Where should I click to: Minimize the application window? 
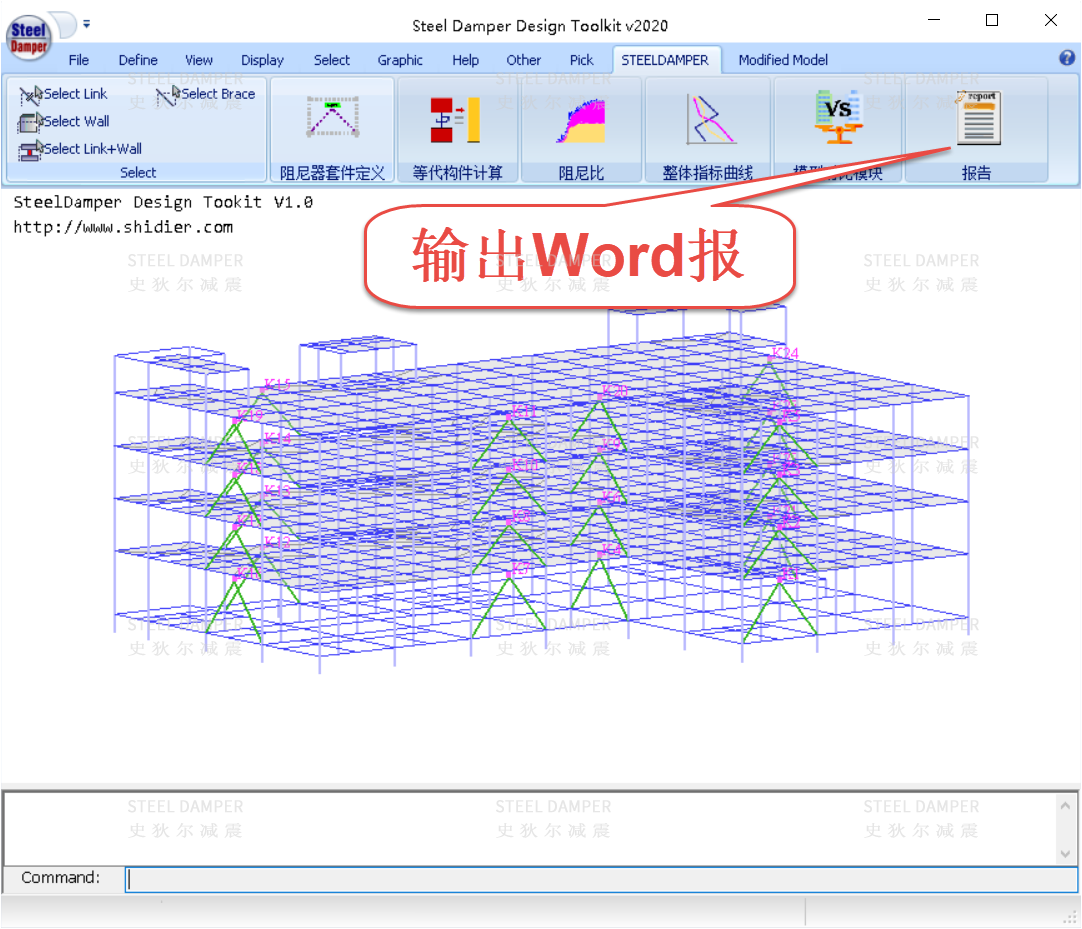[x=934, y=20]
